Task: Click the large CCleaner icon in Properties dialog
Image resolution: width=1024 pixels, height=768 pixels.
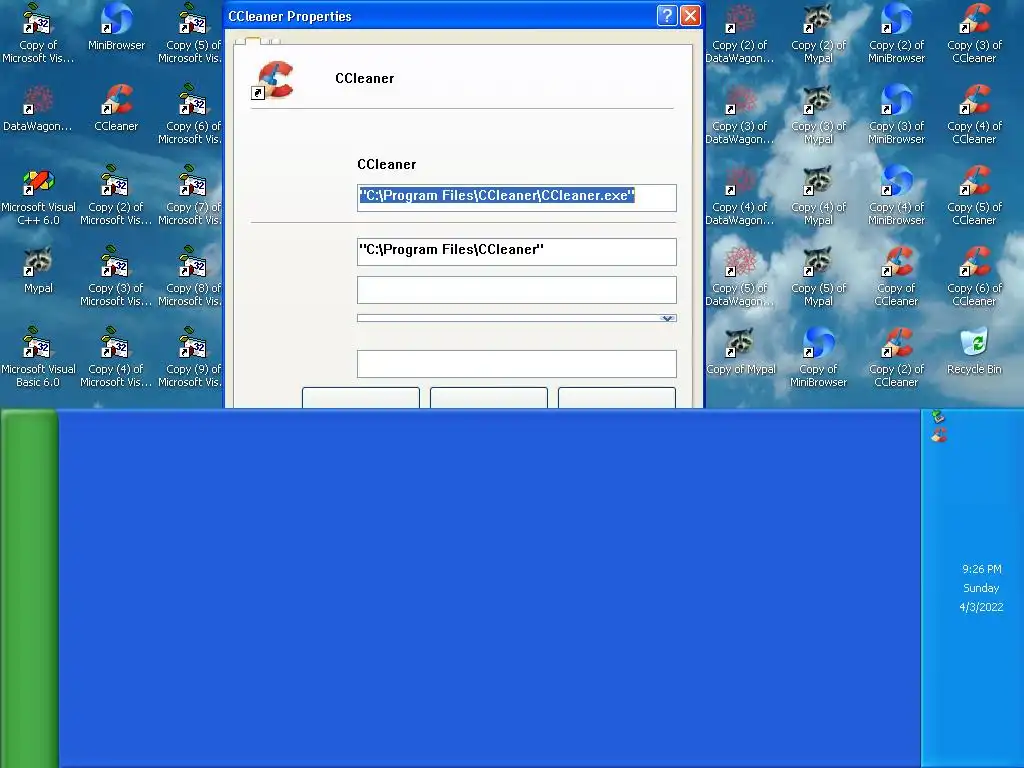Action: (x=273, y=80)
